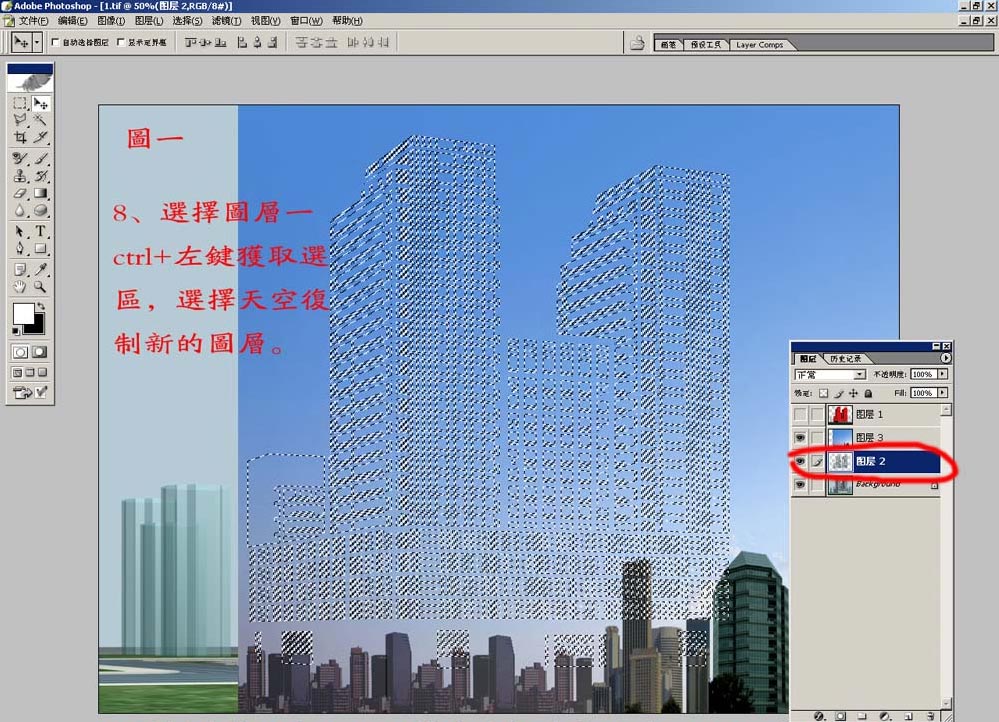
Task: Select the Brush tool
Action: coord(41,158)
